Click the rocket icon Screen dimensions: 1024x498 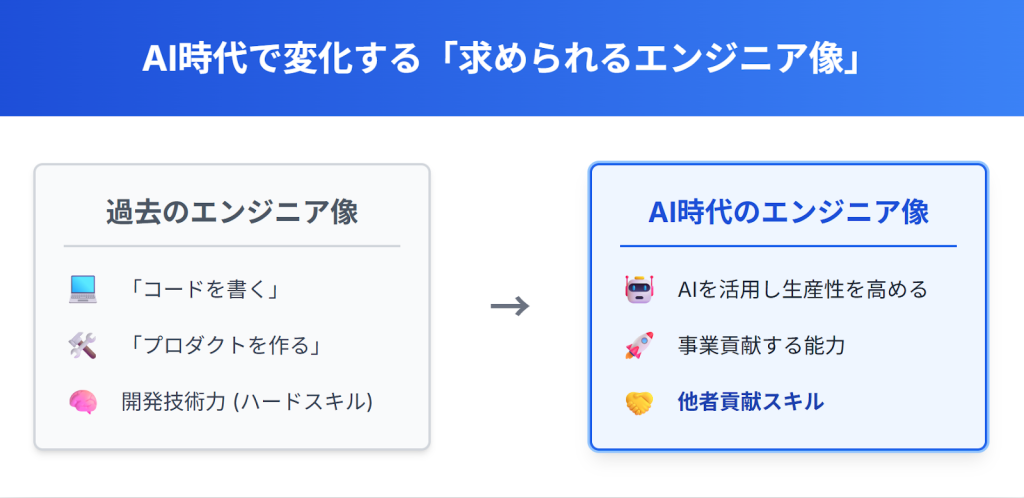(x=638, y=346)
